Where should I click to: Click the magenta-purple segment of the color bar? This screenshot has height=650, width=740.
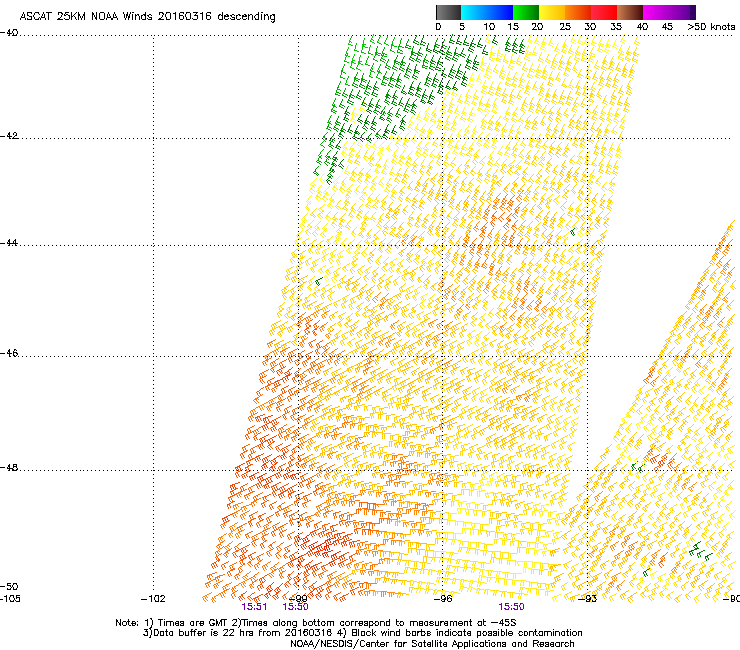(x=669, y=13)
